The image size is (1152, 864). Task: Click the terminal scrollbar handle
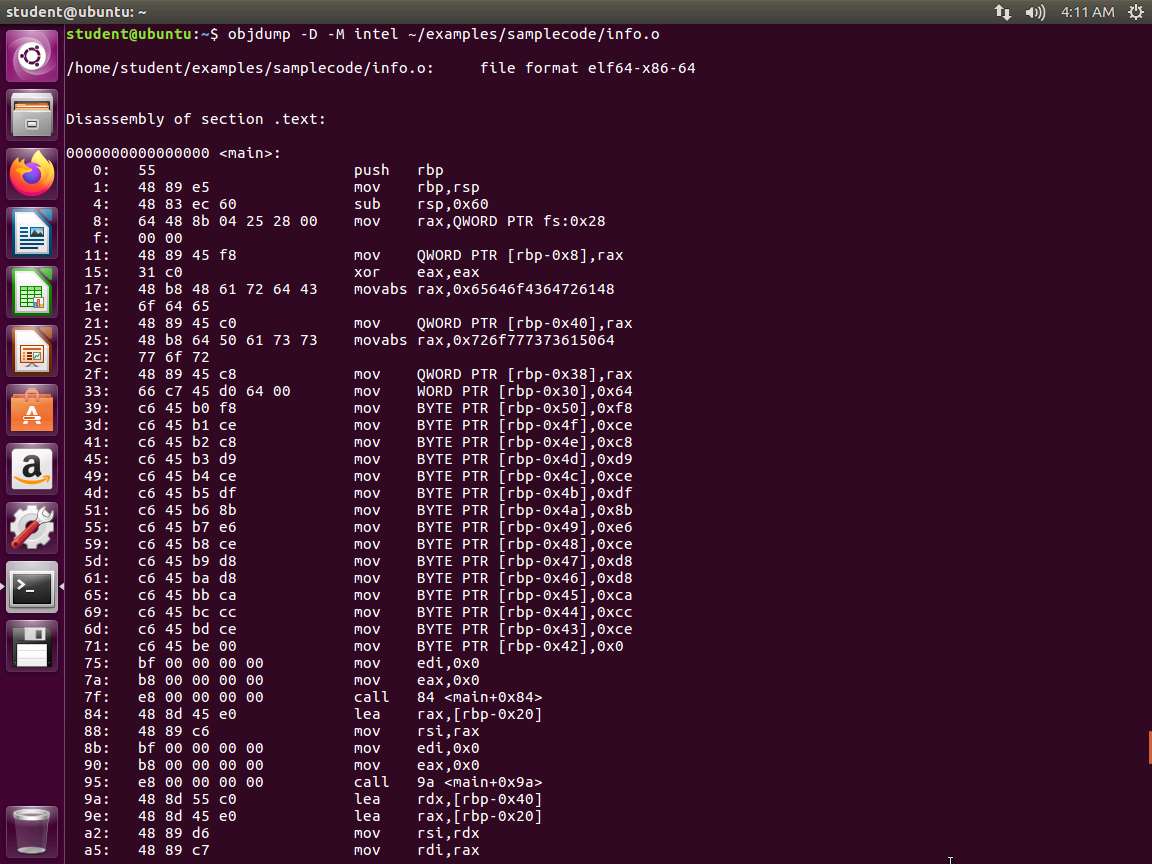[1149, 746]
